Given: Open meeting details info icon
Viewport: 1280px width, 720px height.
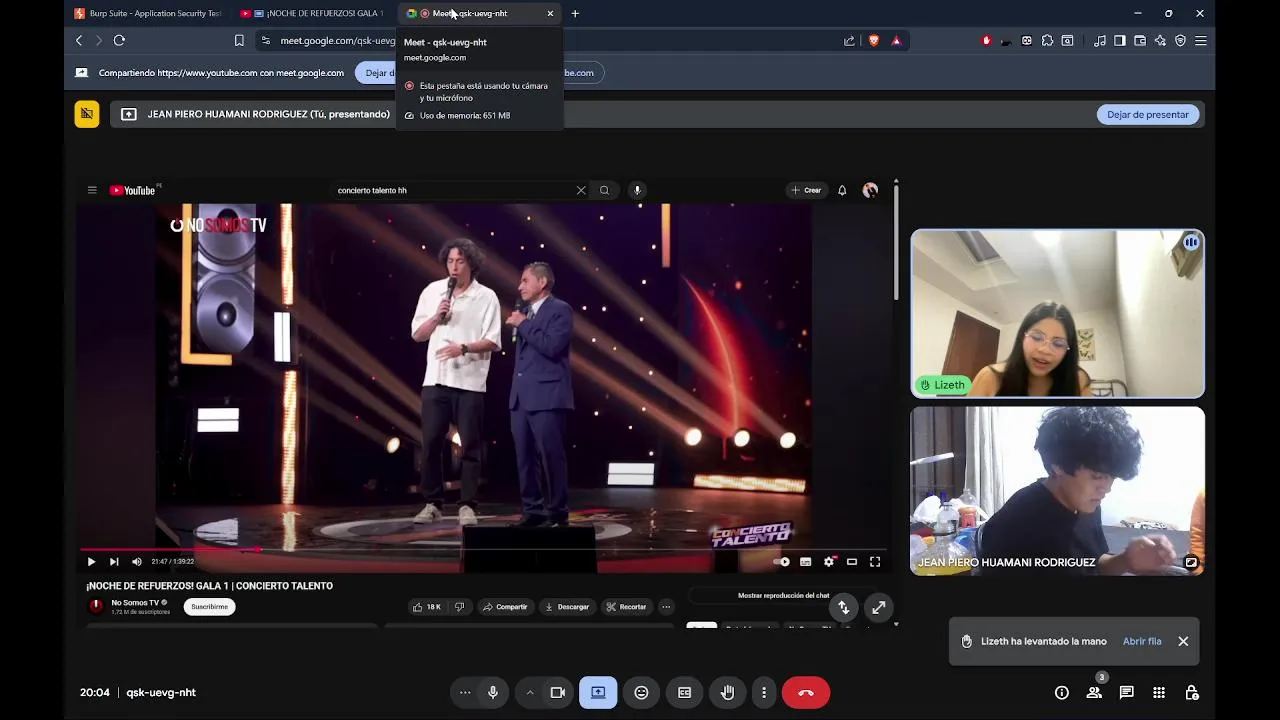Looking at the screenshot, I should coord(1062,692).
